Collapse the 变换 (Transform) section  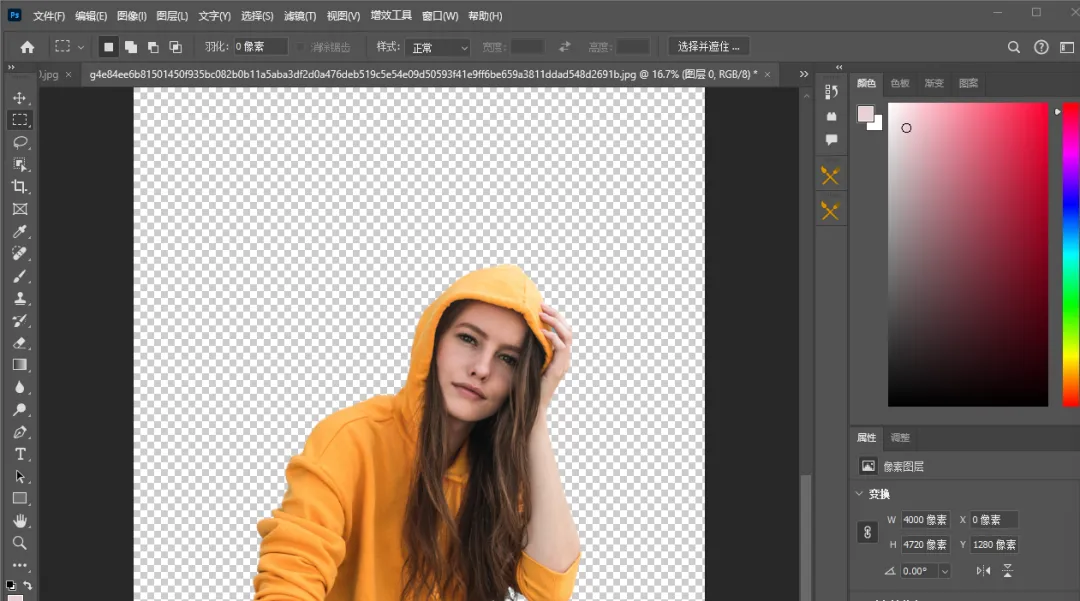(x=860, y=494)
